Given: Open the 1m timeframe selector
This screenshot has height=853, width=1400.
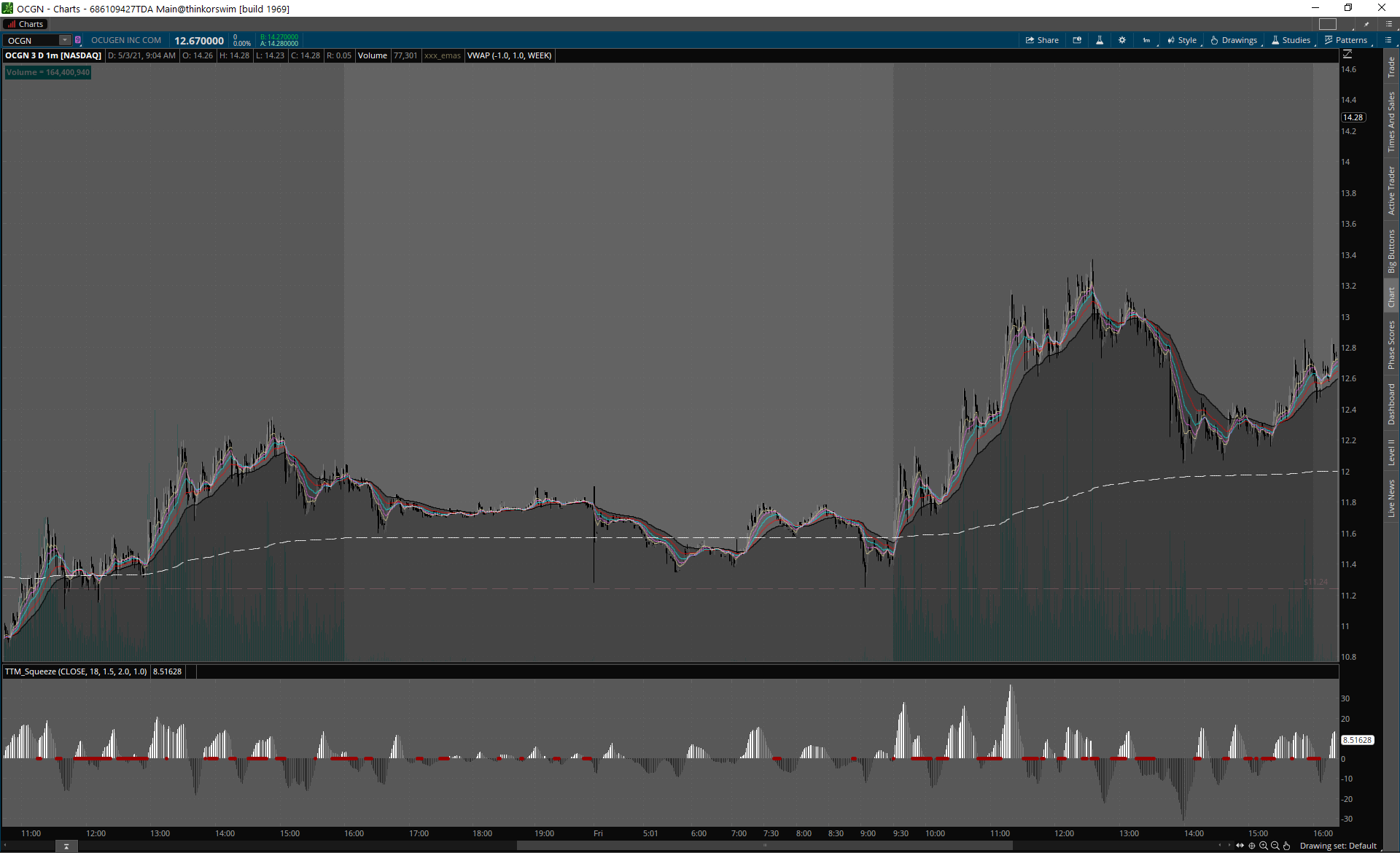Looking at the screenshot, I should click(1146, 40).
